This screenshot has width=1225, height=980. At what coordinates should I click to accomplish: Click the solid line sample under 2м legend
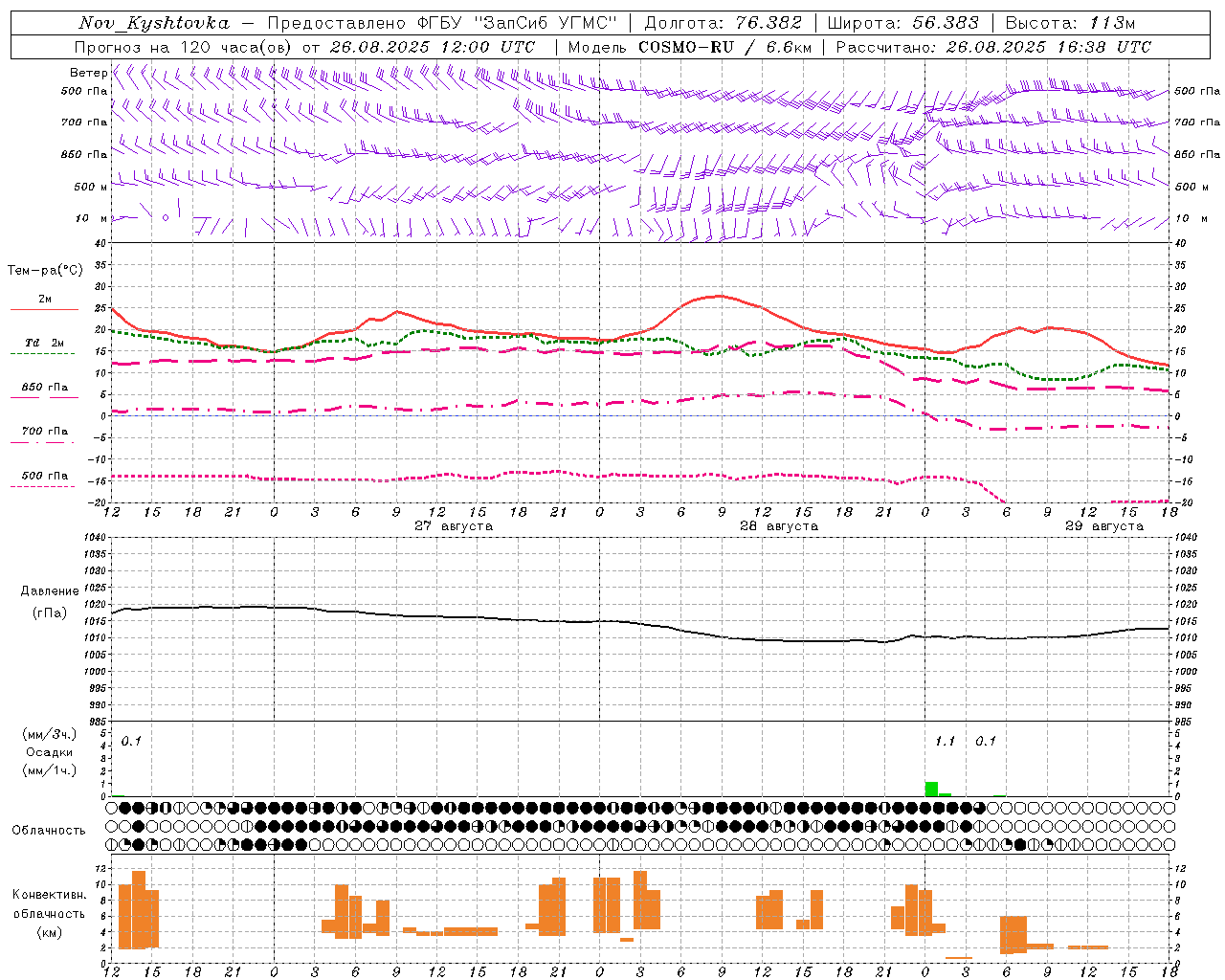(44, 309)
